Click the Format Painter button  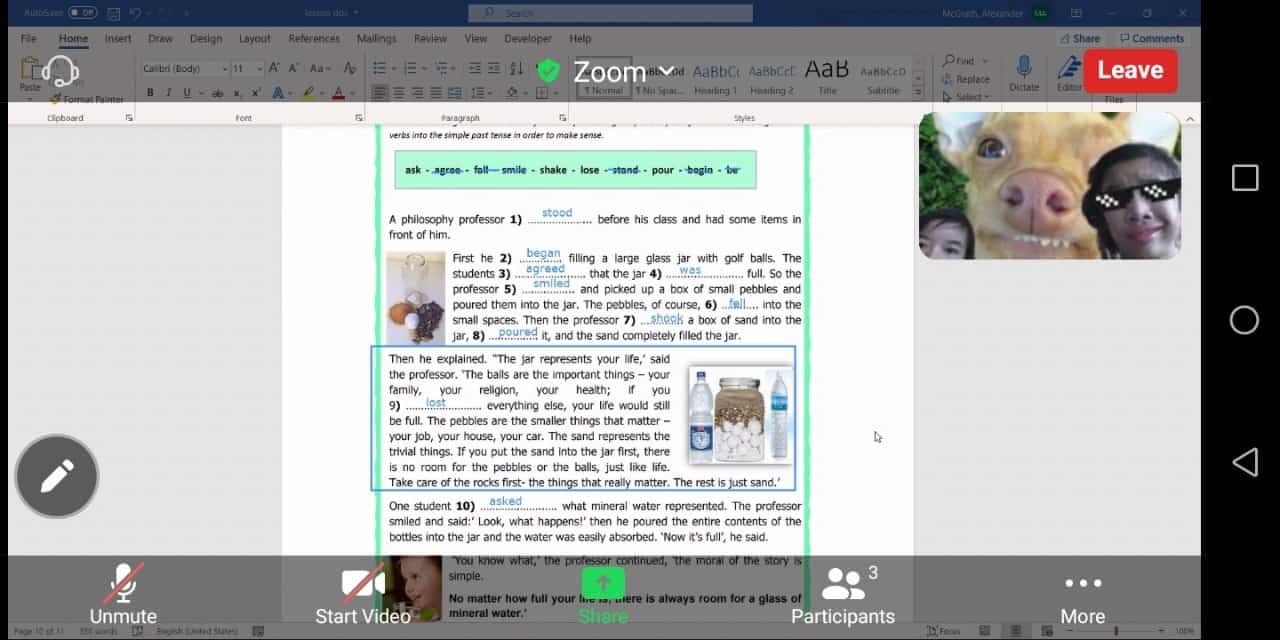click(x=87, y=99)
